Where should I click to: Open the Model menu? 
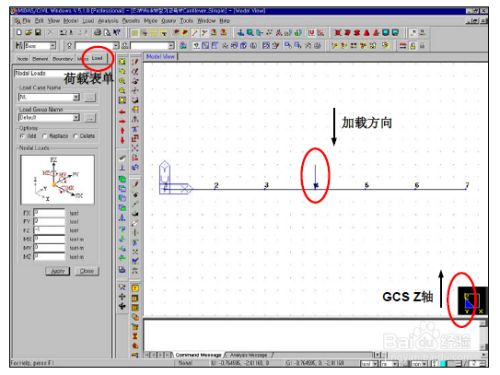(70, 21)
